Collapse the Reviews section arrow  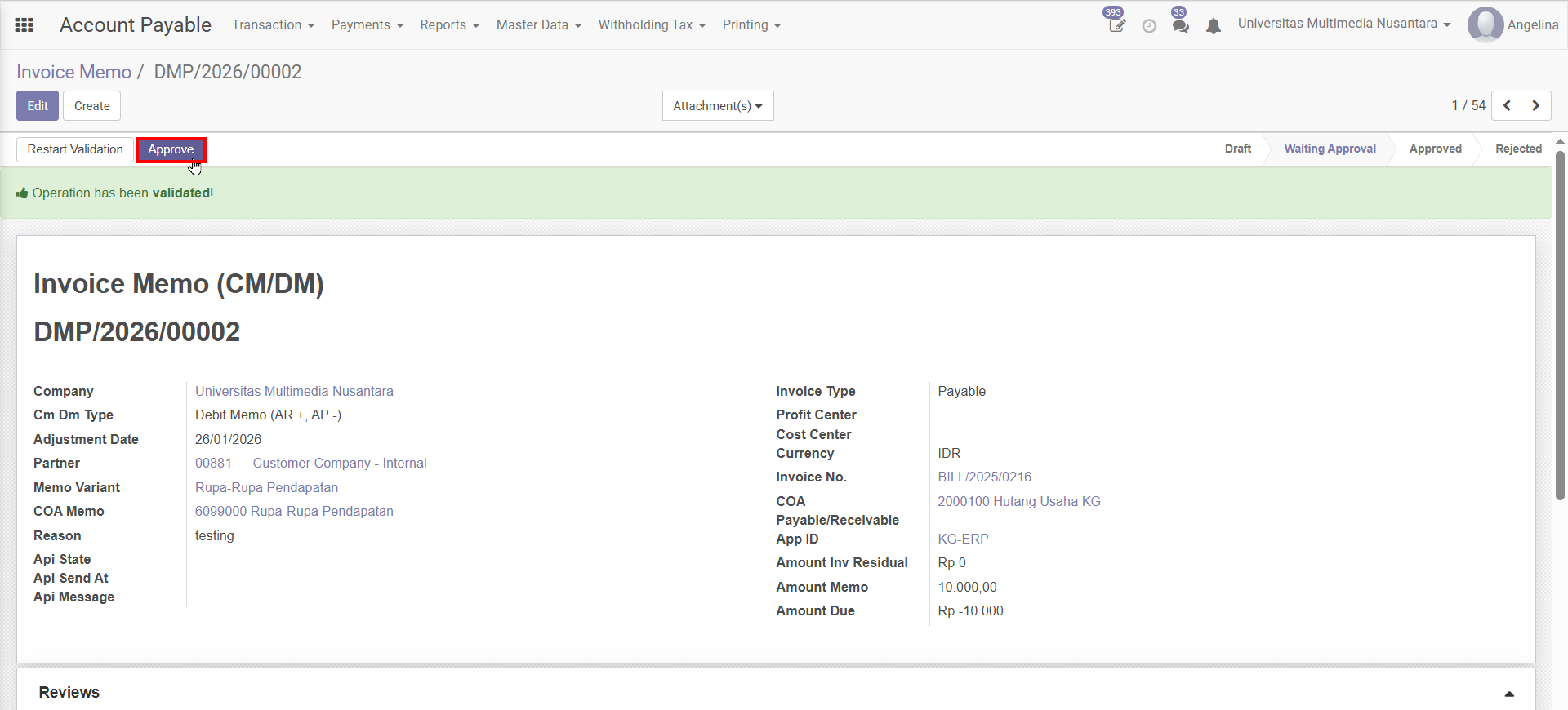(1509, 694)
